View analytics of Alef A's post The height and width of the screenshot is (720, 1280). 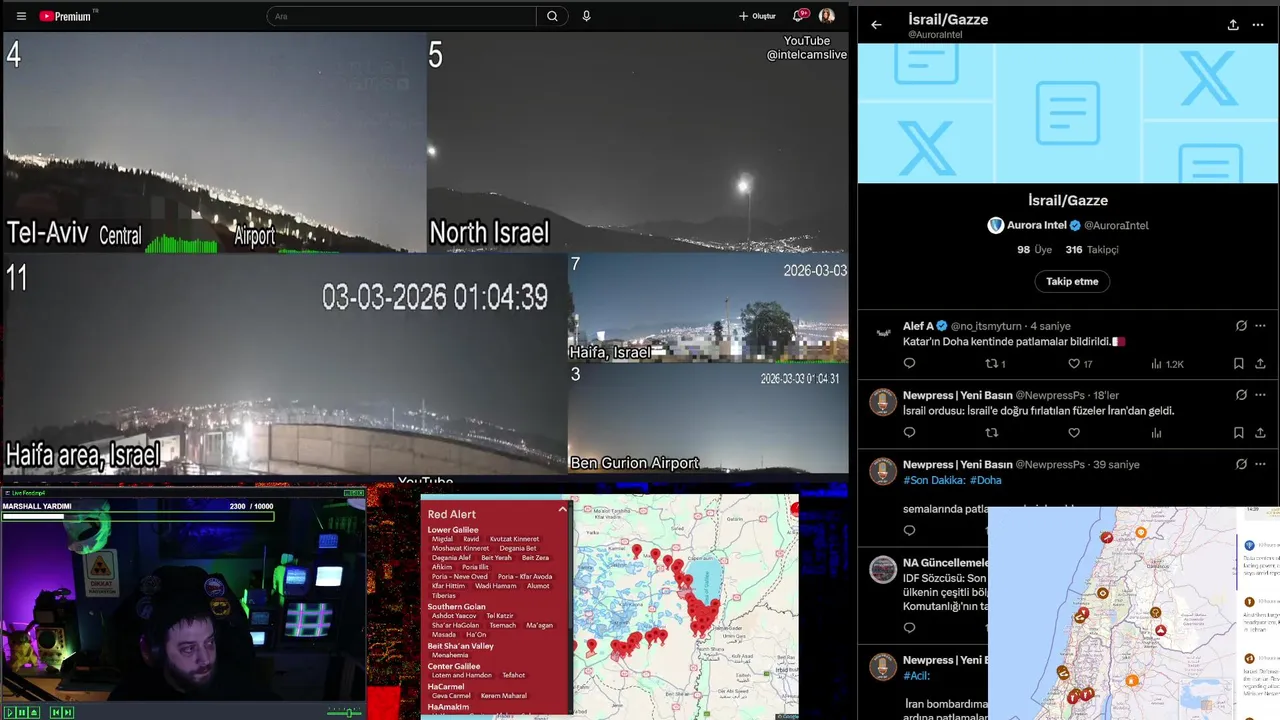pos(1167,364)
